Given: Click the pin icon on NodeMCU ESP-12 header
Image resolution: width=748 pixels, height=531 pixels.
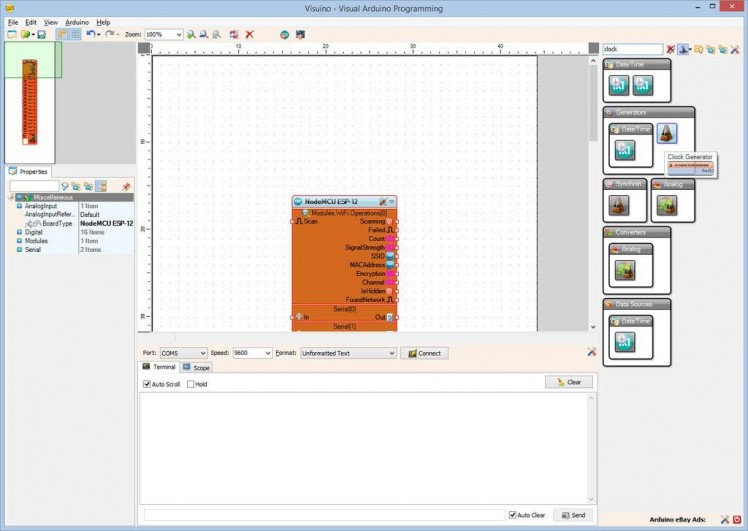Looking at the screenshot, I should click(x=382, y=202).
